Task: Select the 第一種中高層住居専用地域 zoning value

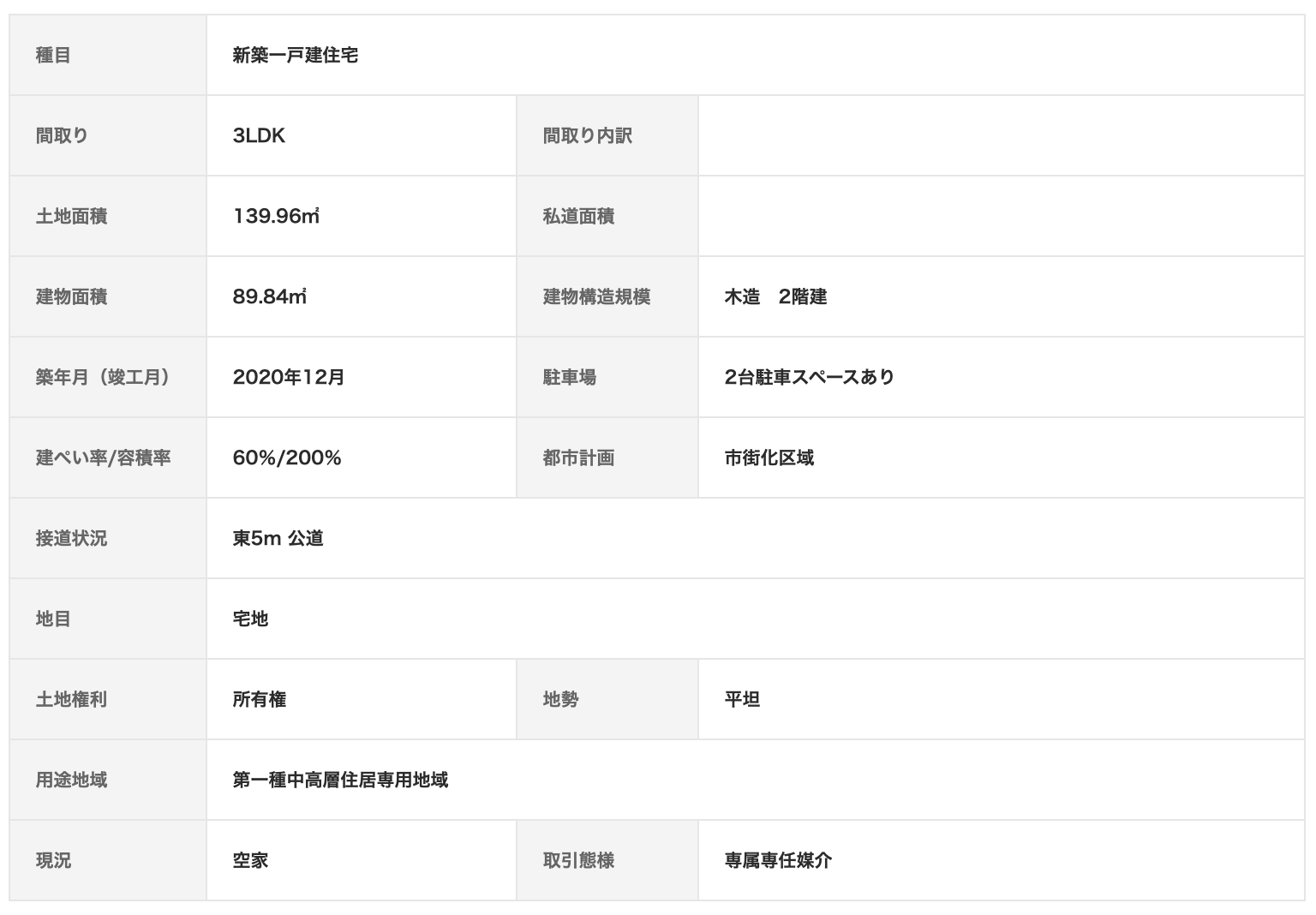Action: [340, 780]
